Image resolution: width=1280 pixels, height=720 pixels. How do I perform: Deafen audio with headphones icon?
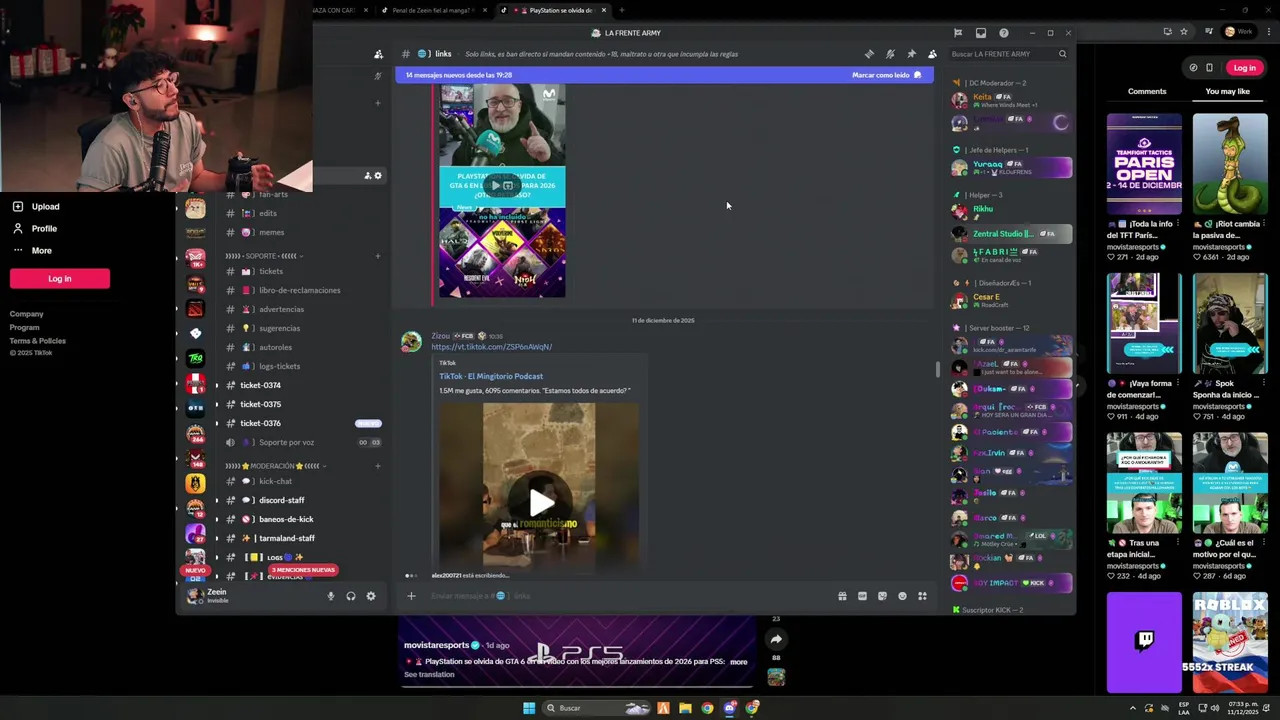[x=350, y=596]
